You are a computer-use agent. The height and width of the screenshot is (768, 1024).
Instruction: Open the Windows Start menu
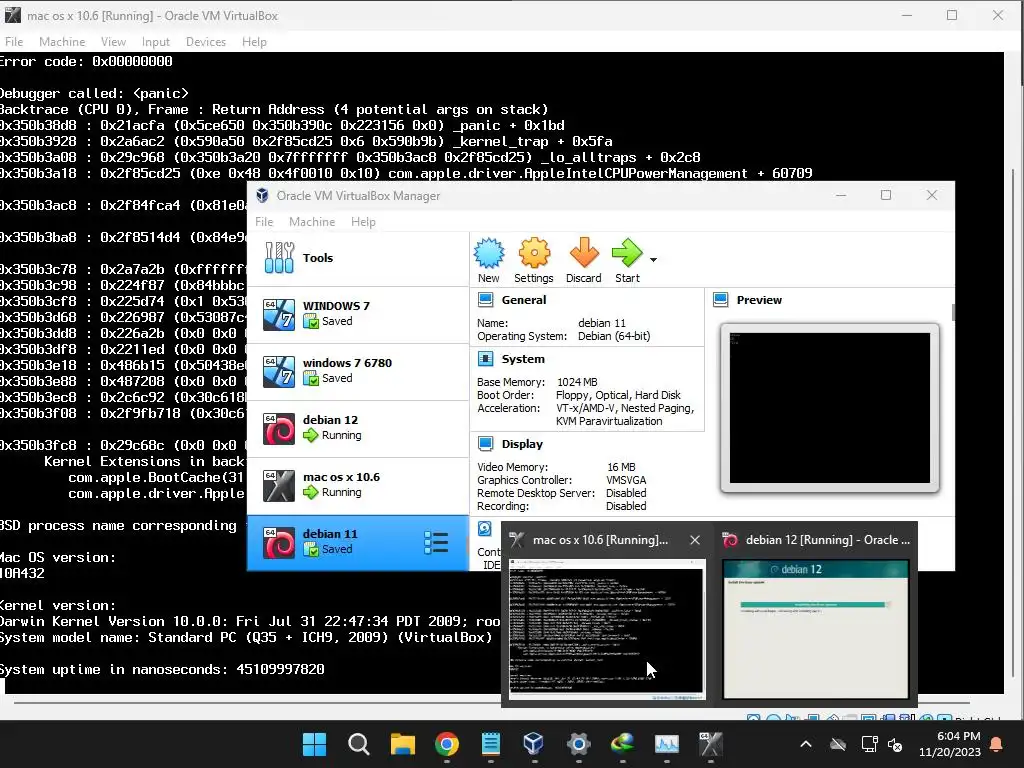click(x=314, y=744)
